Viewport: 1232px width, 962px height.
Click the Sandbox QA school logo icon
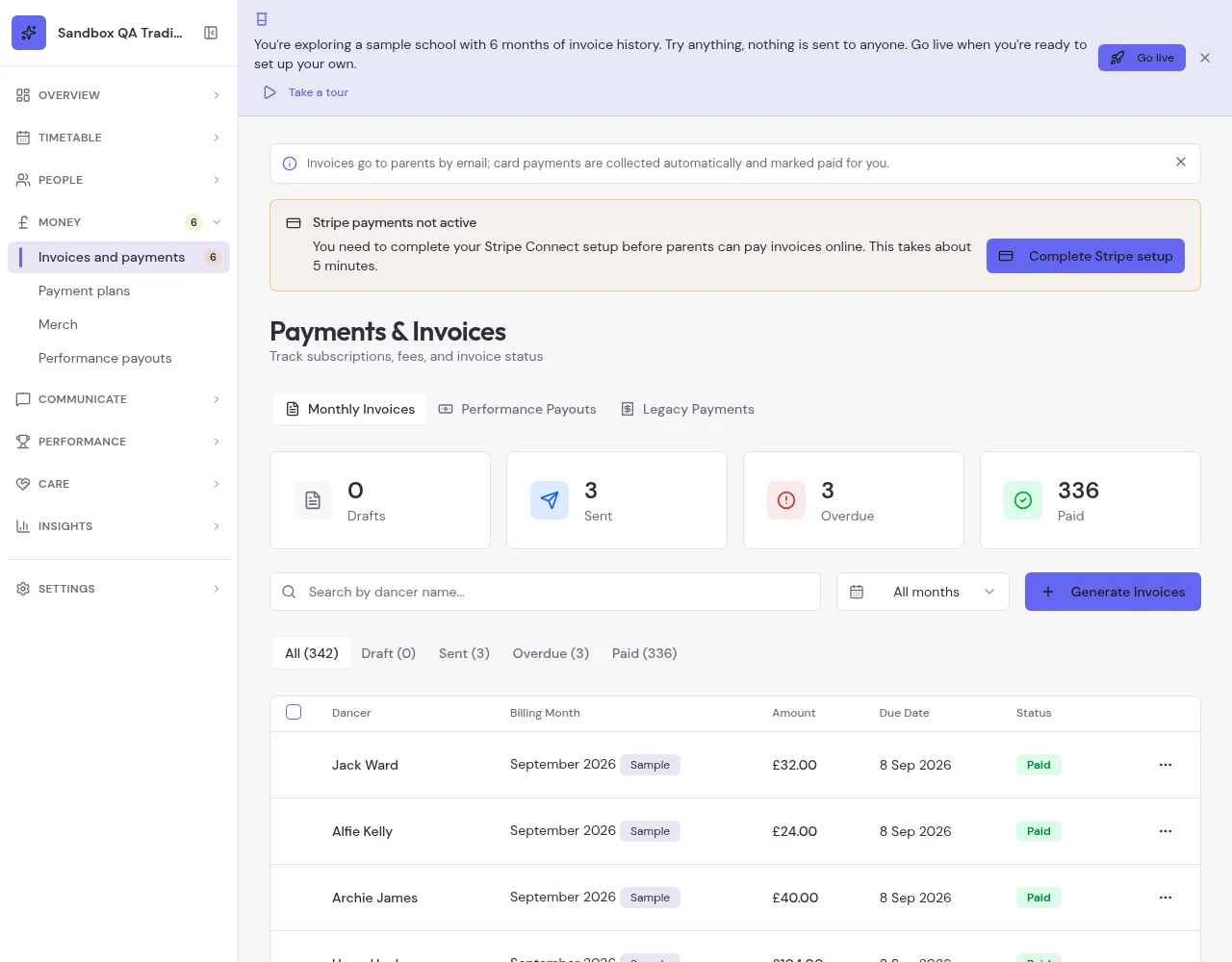point(29,33)
